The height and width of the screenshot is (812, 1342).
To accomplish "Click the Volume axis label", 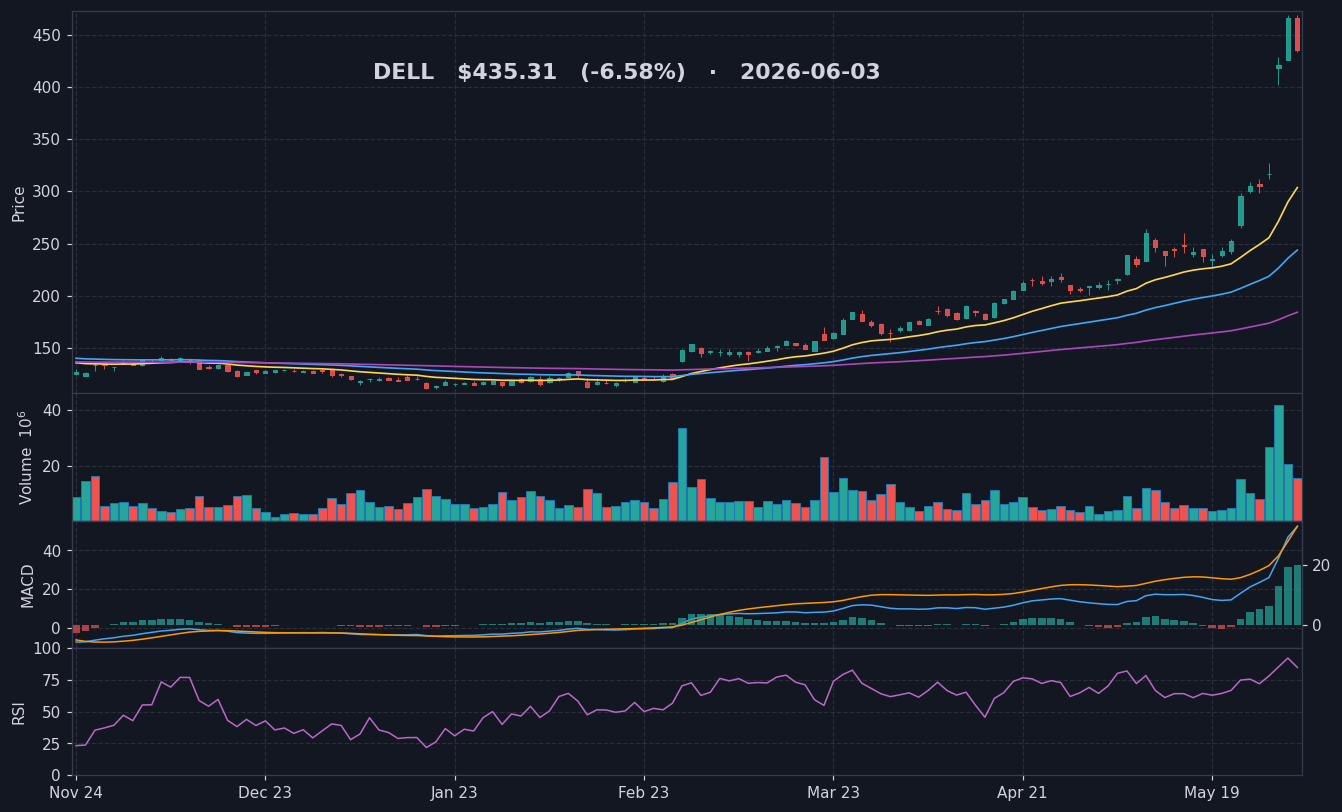I will click(25, 457).
